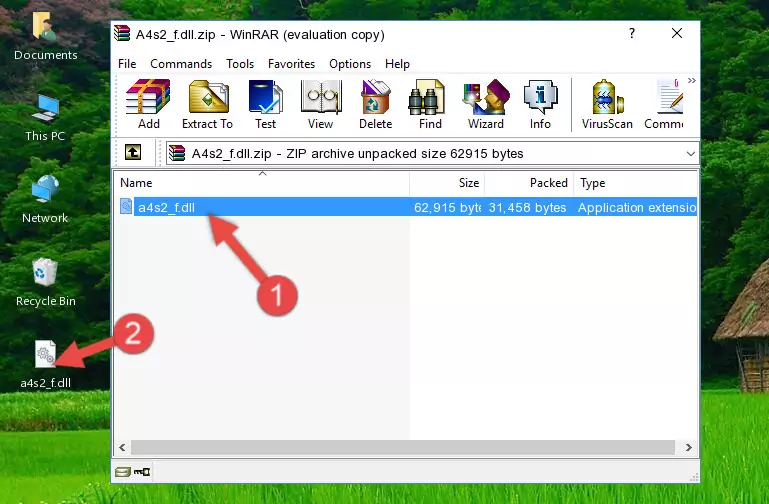The width and height of the screenshot is (769, 504).
Task: Click the horizontal scrollbar track
Action: click(x=403, y=447)
